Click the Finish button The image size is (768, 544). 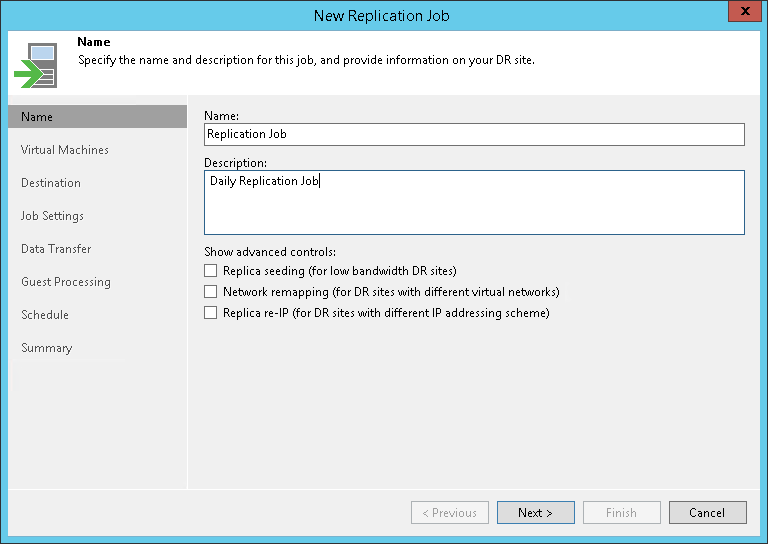click(621, 513)
